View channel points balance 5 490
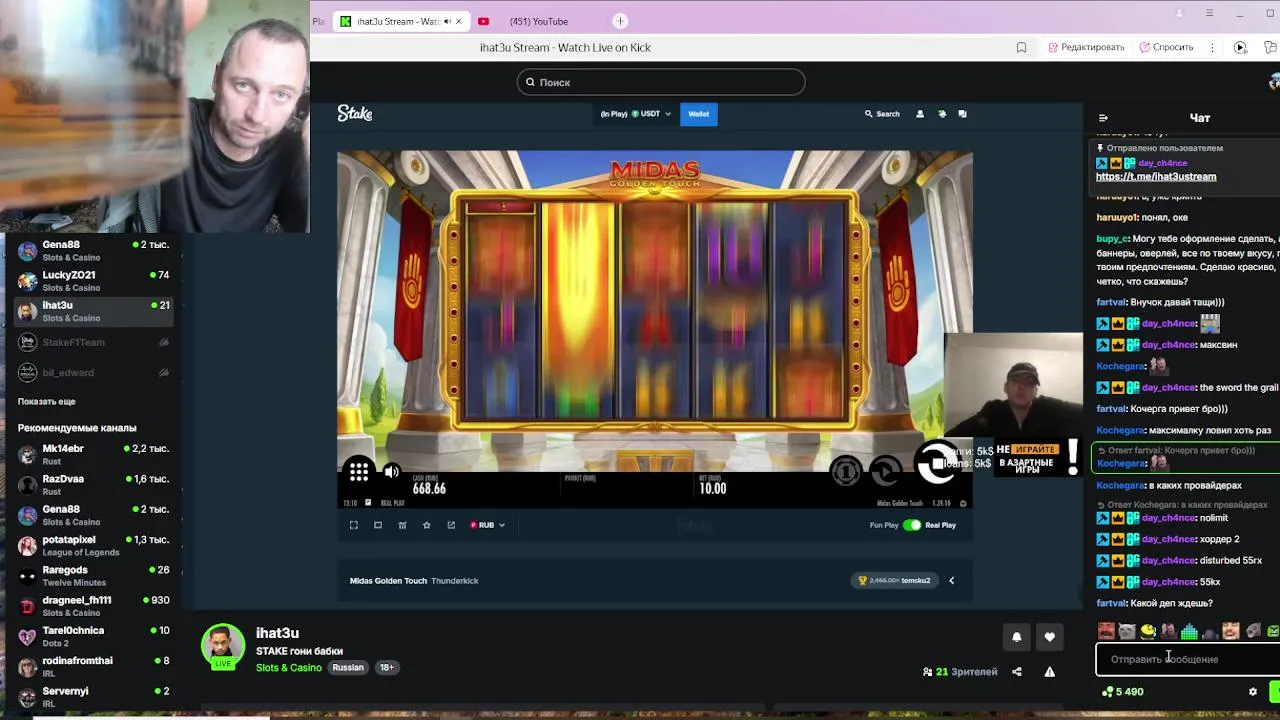1280x720 pixels. click(1122, 692)
